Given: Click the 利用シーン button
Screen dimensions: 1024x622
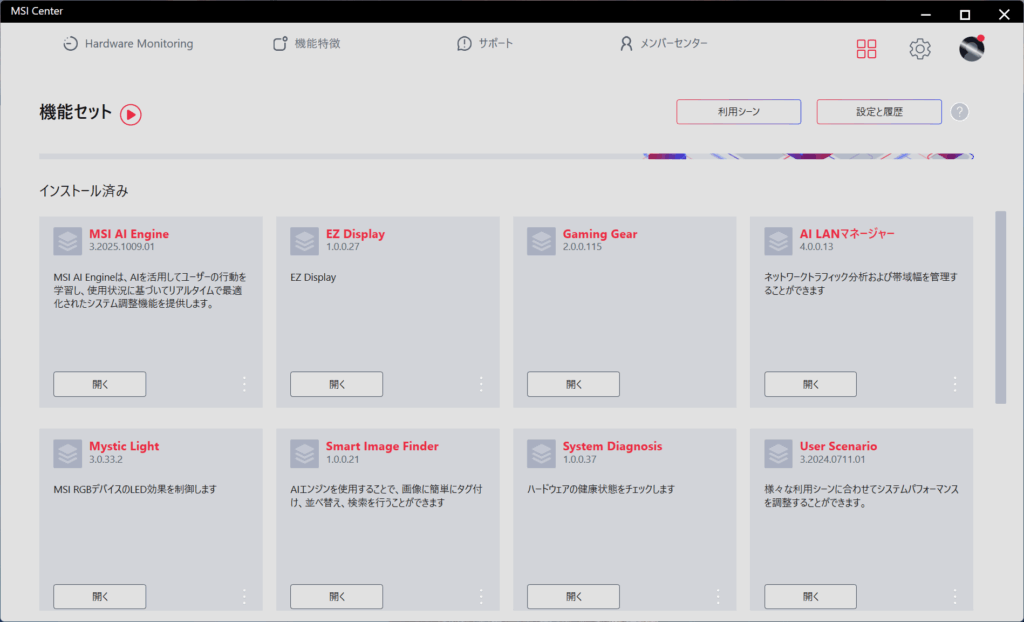Looking at the screenshot, I should (x=739, y=112).
